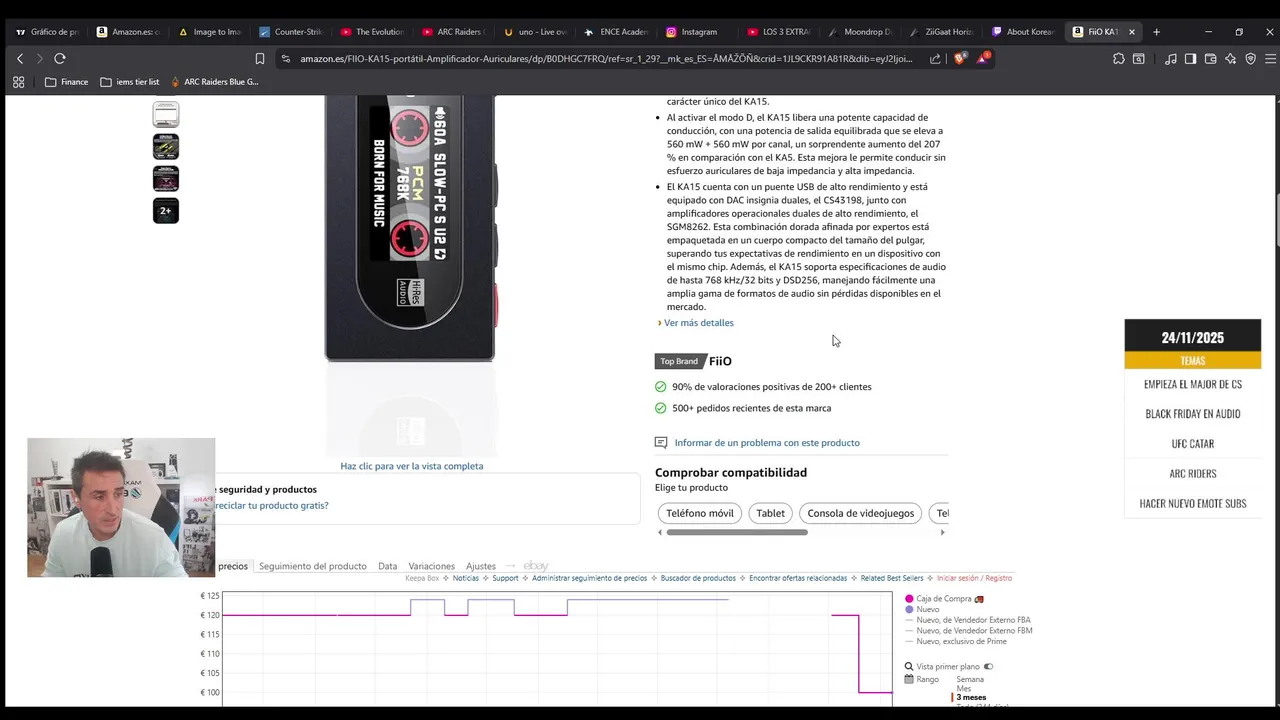The image size is (1280, 720).
Task: Choose Teléfono móvil compatibility option
Action: (700, 513)
